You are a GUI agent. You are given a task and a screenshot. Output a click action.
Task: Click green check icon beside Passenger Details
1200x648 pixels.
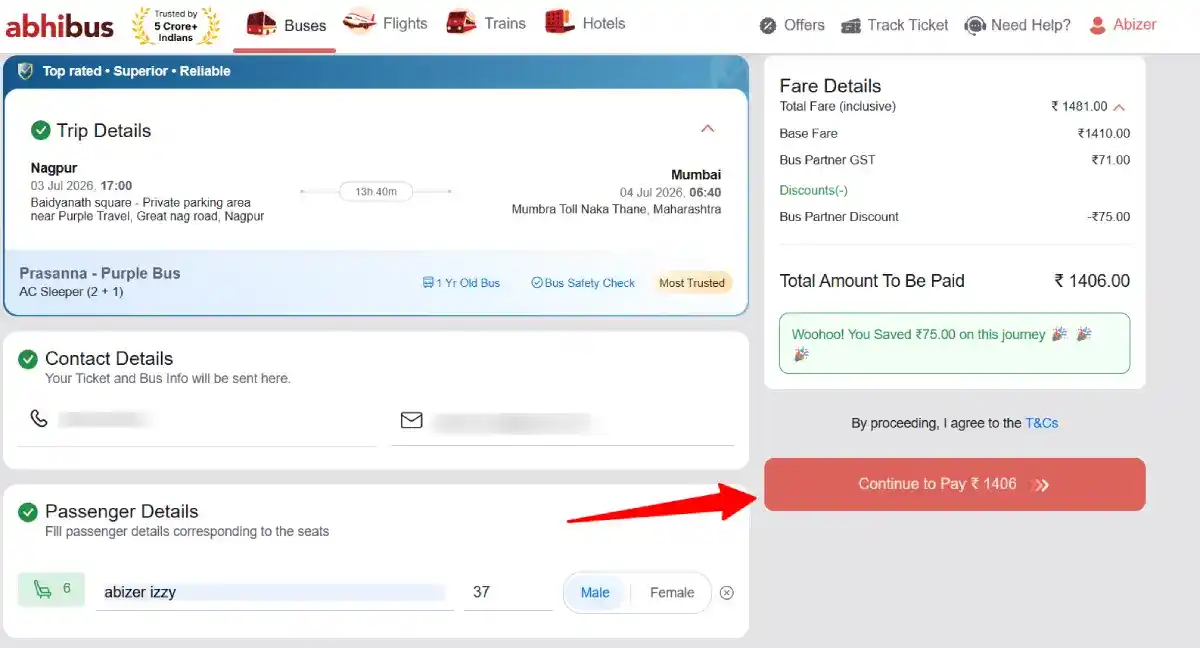(28, 512)
